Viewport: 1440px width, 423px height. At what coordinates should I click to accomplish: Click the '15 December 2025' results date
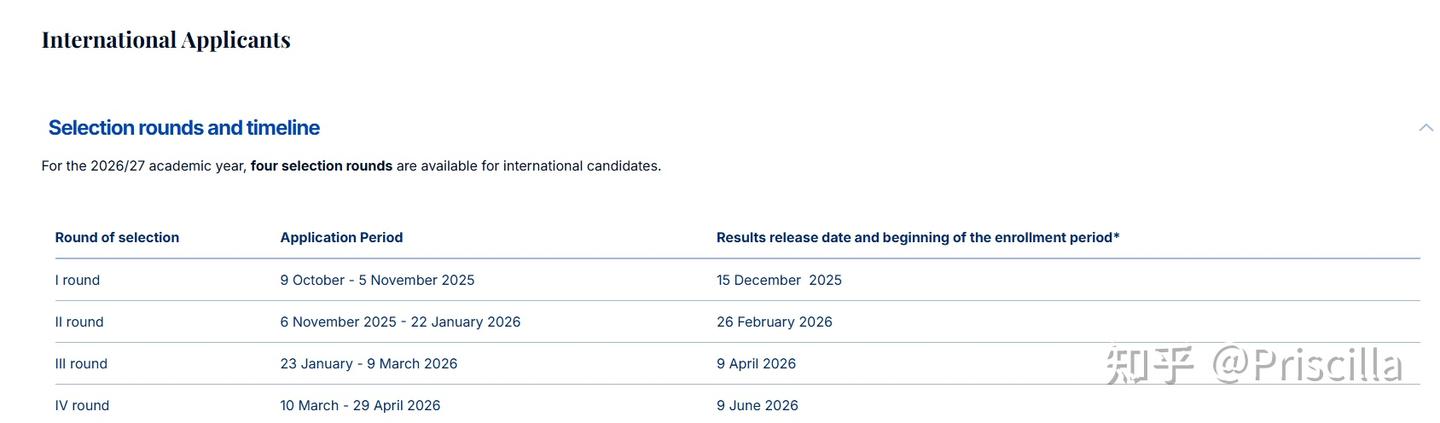[x=779, y=280]
